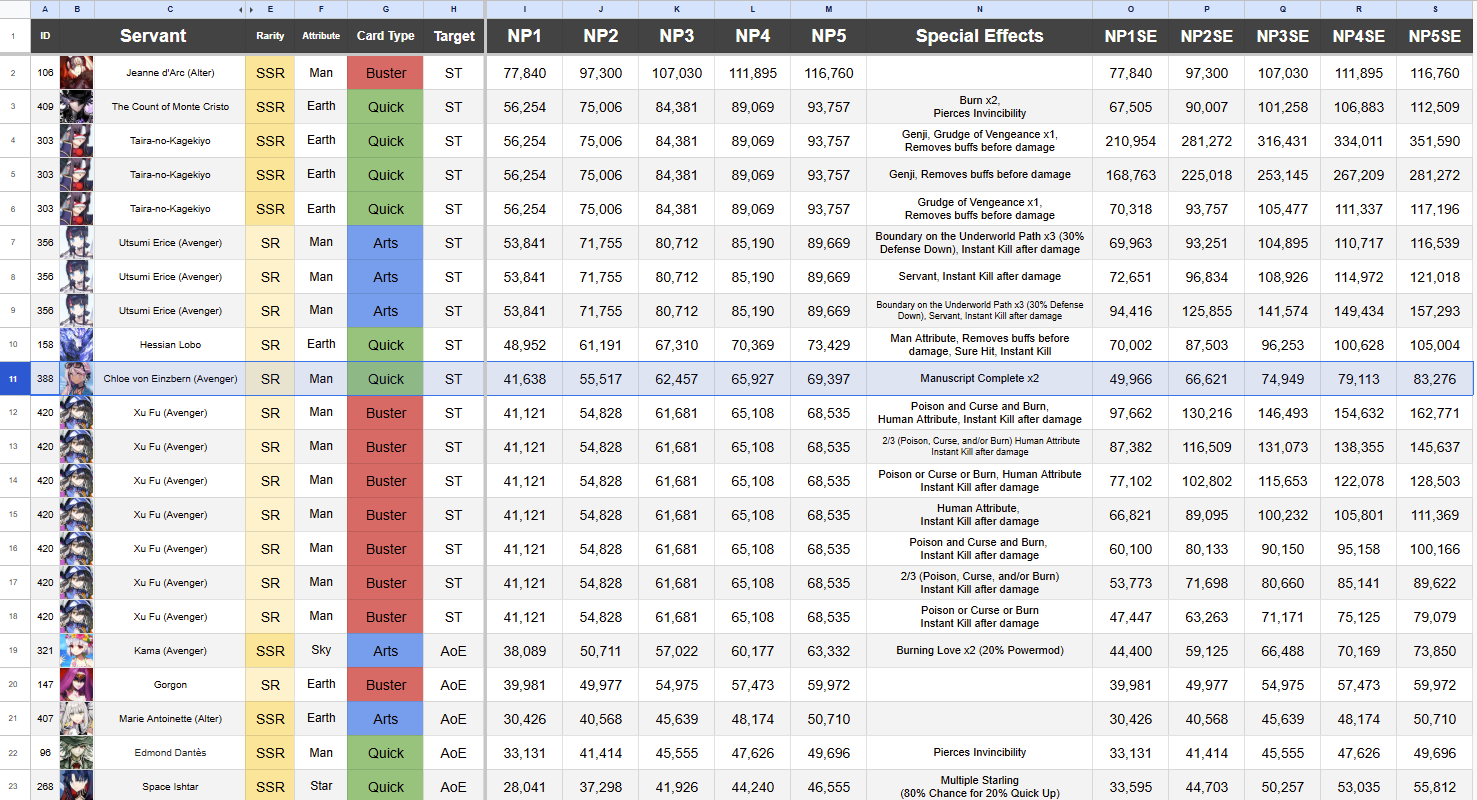
Task: Select the Jeanne d'Arc (Alter) name cell
Action: click(x=170, y=73)
